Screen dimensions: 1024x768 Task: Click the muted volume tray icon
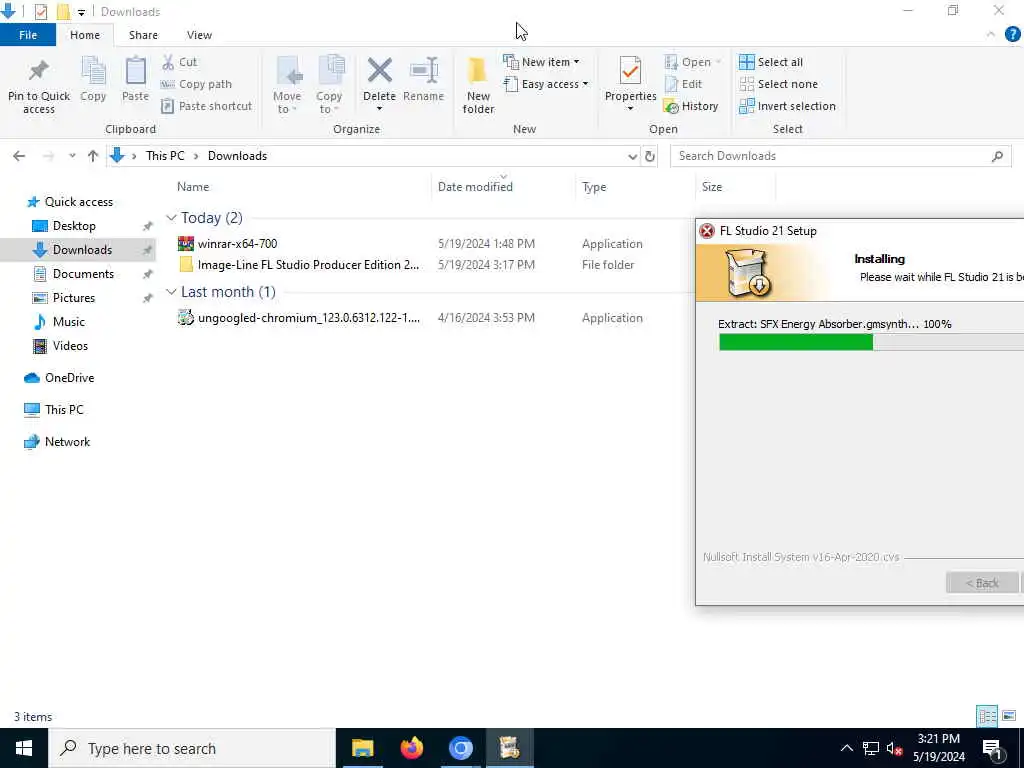pyautogui.click(x=895, y=748)
